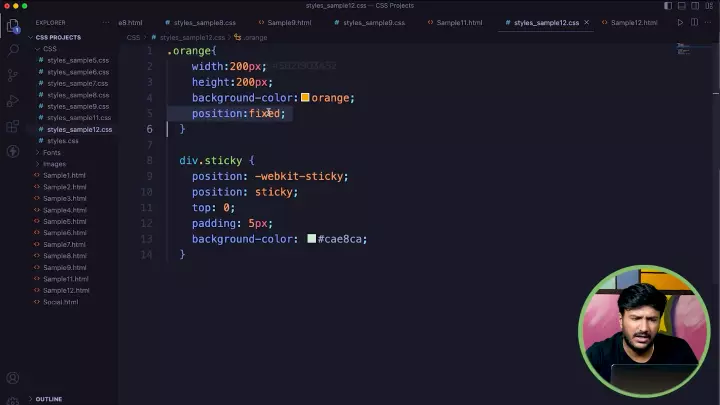Open the Search view in activity bar
Image resolution: width=720 pixels, height=405 pixels.
(13, 48)
